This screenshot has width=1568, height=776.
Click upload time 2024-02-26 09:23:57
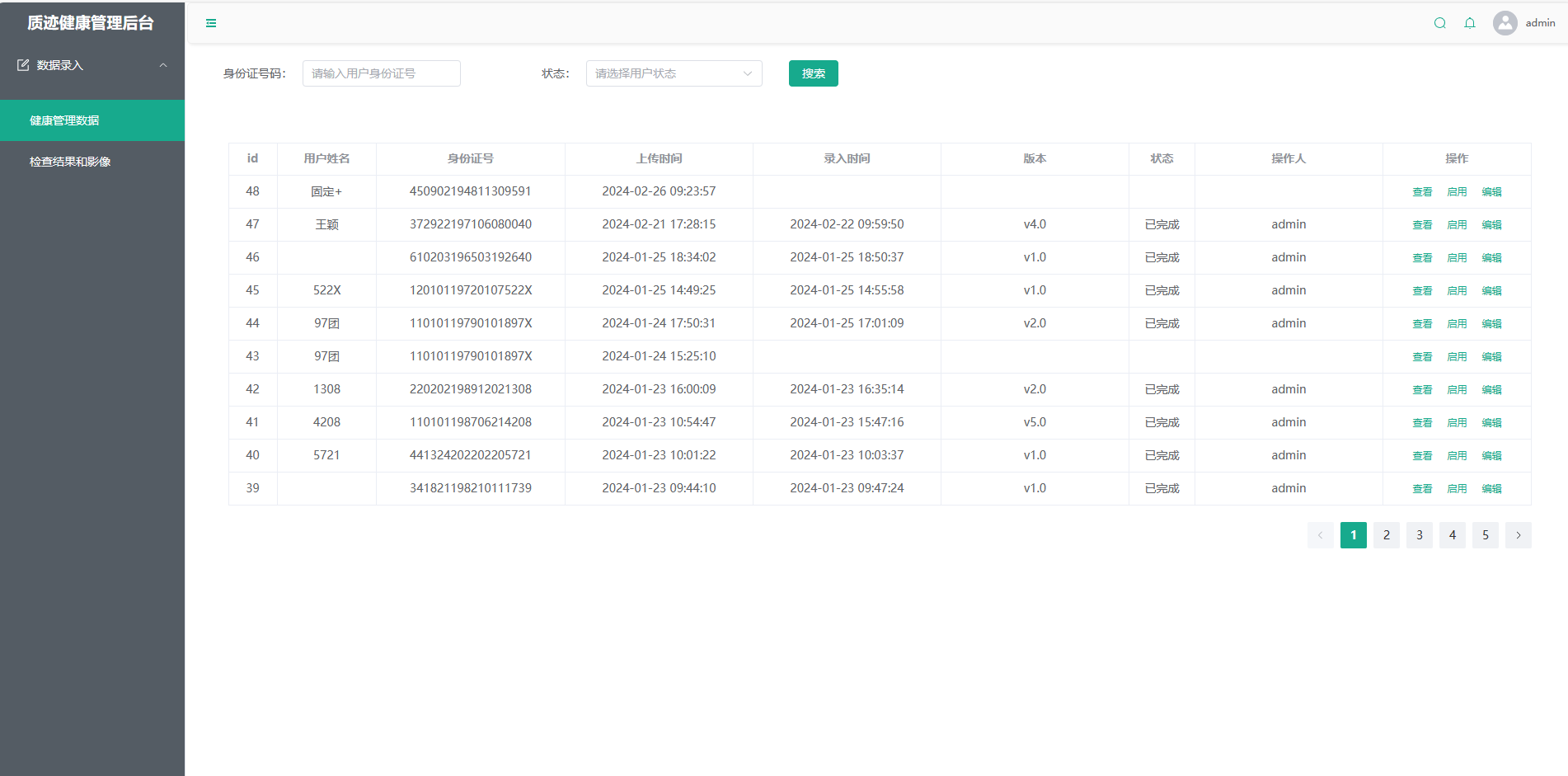coord(659,191)
